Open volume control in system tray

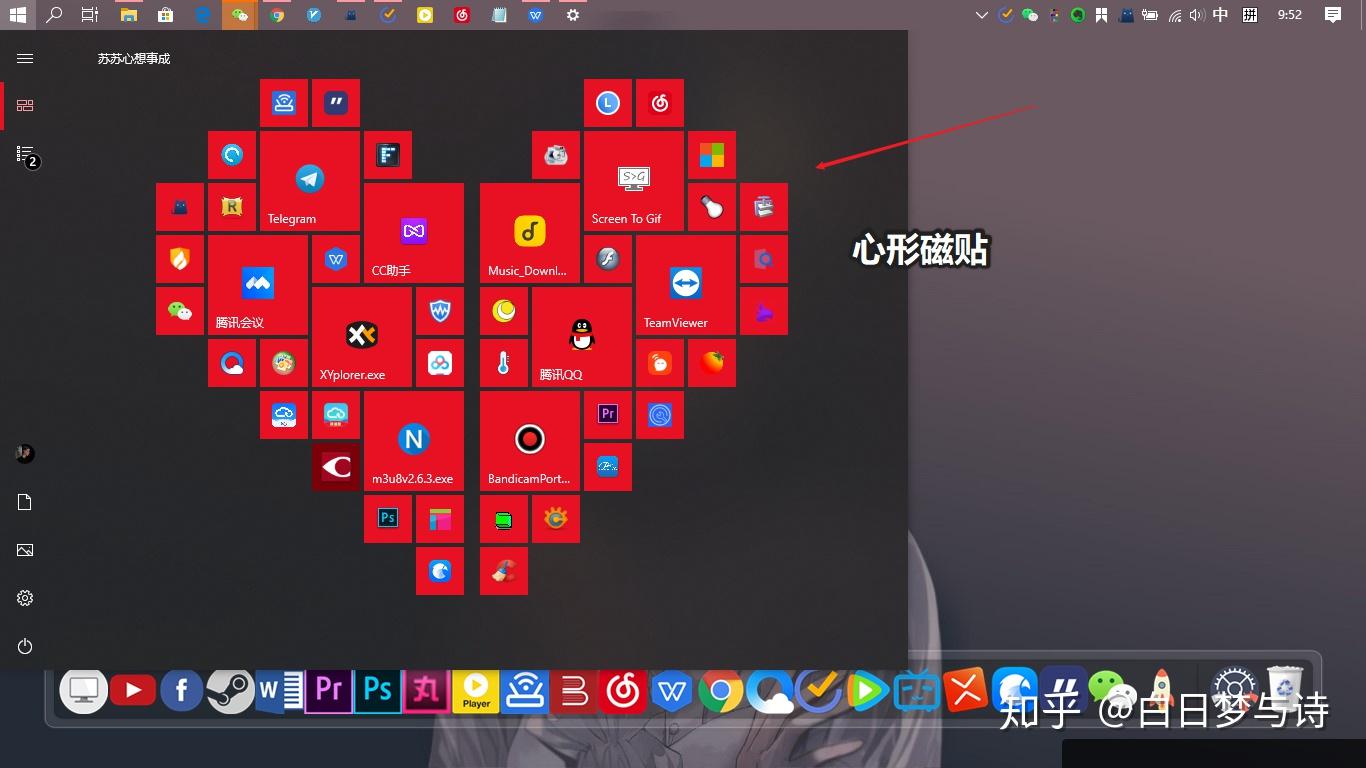tap(1197, 15)
